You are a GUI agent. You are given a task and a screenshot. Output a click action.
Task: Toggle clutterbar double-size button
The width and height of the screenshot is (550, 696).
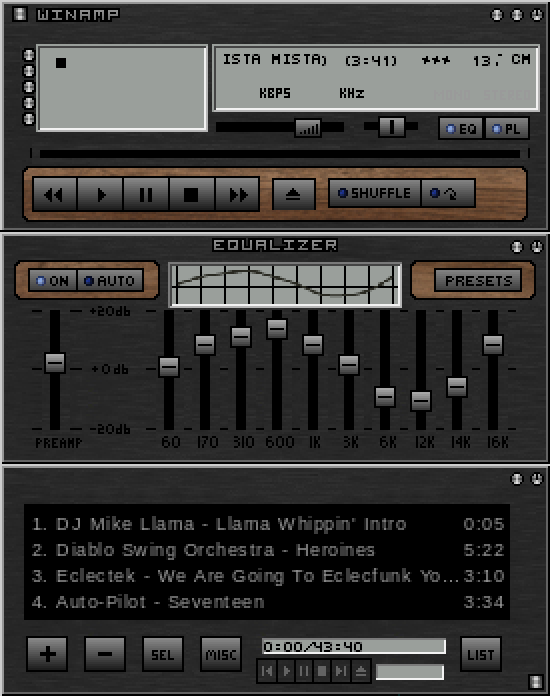pos(29,103)
